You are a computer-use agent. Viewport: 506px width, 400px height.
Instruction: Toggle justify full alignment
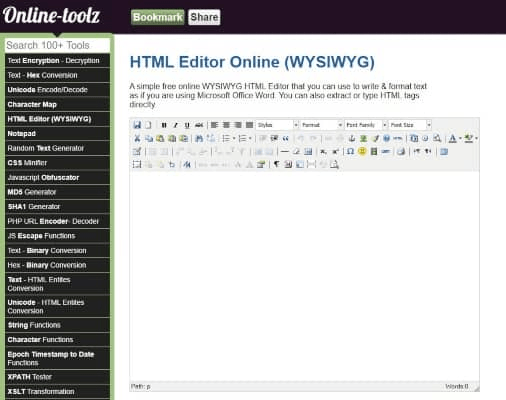pyautogui.click(x=249, y=125)
